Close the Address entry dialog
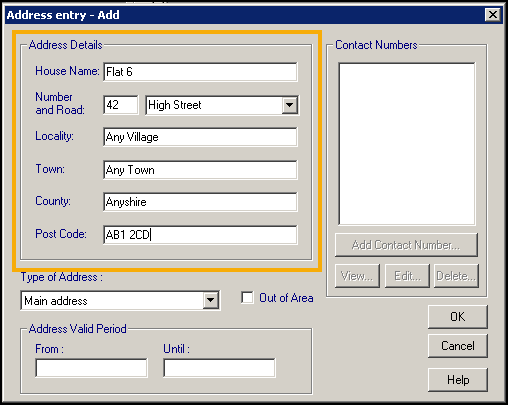Image resolution: width=508 pixels, height=405 pixels. (x=493, y=15)
